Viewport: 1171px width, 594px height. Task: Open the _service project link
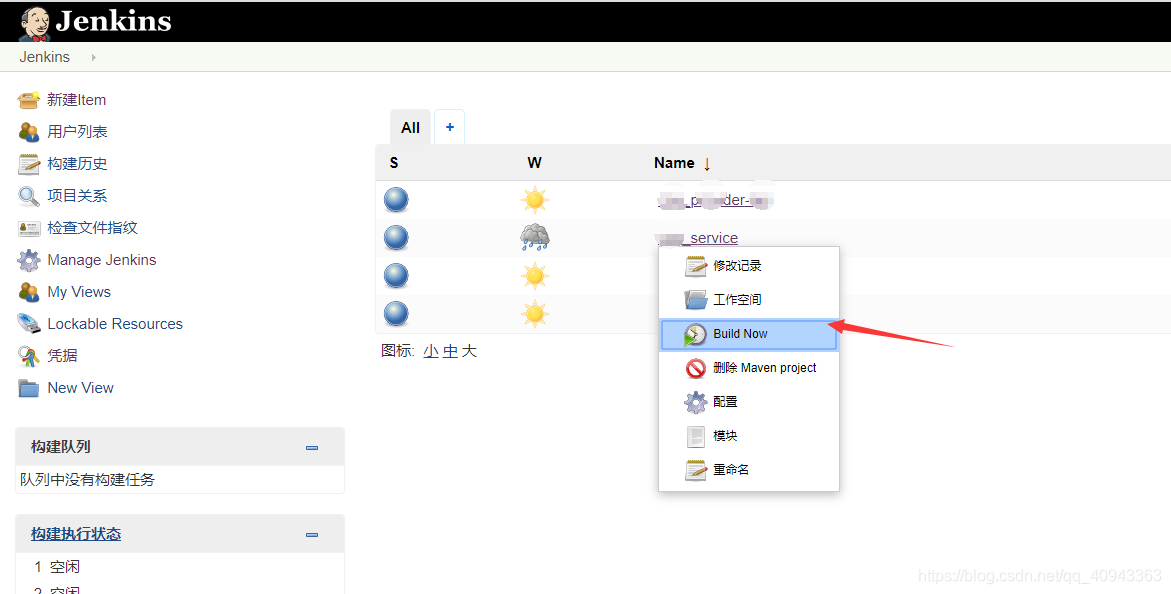point(697,238)
